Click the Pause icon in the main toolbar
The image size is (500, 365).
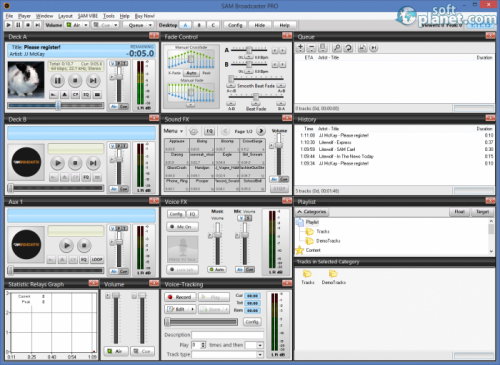(x=18, y=25)
